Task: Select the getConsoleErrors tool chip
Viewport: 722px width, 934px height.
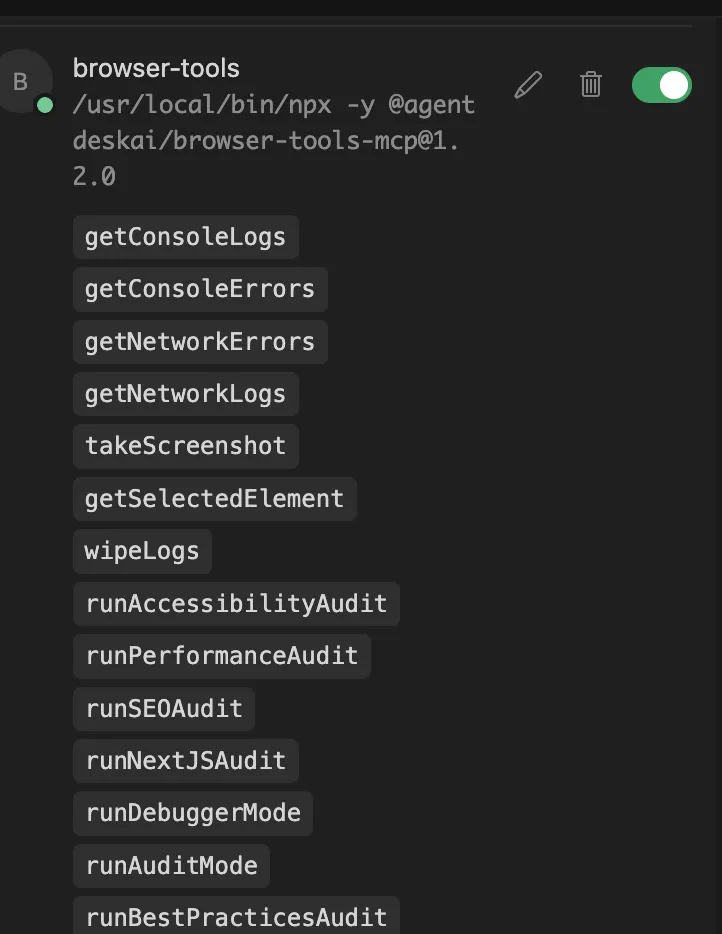Action: pos(200,289)
